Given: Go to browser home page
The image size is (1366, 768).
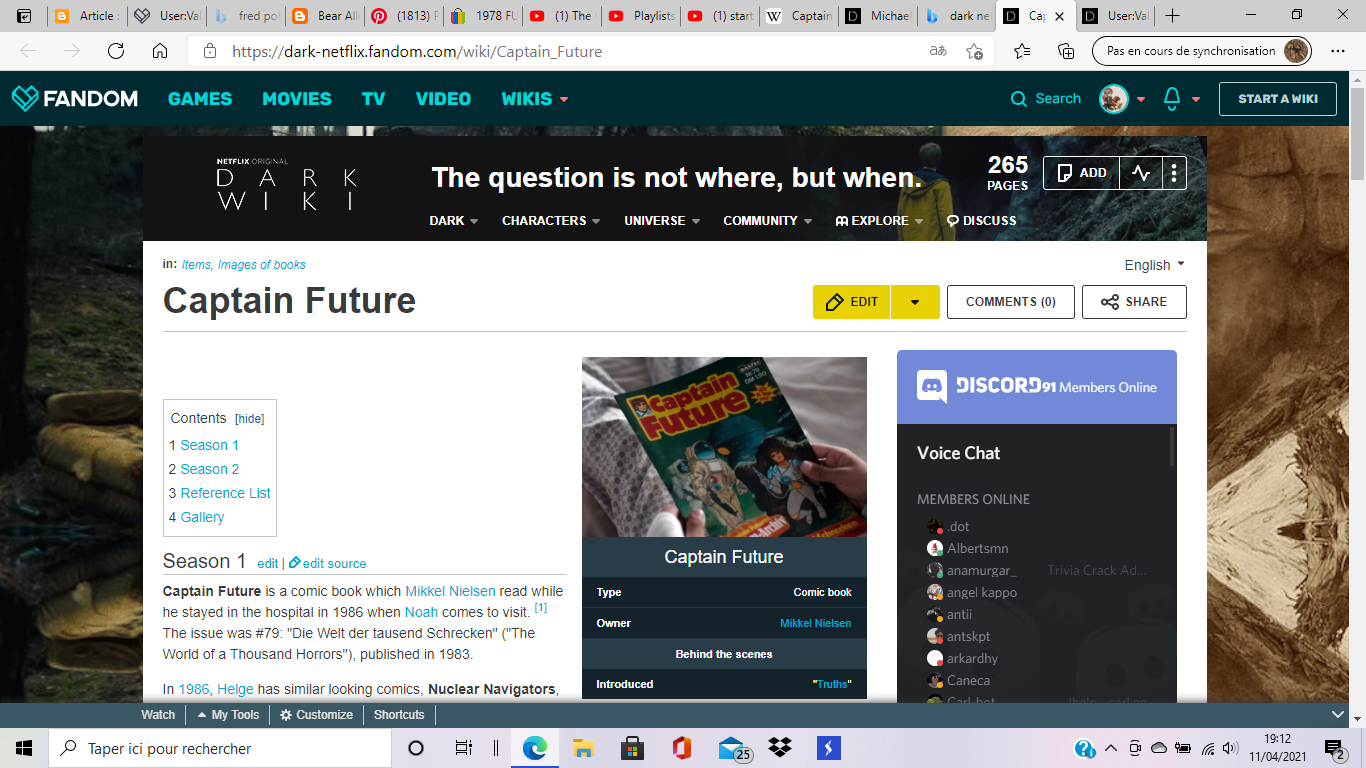Looking at the screenshot, I should (160, 51).
